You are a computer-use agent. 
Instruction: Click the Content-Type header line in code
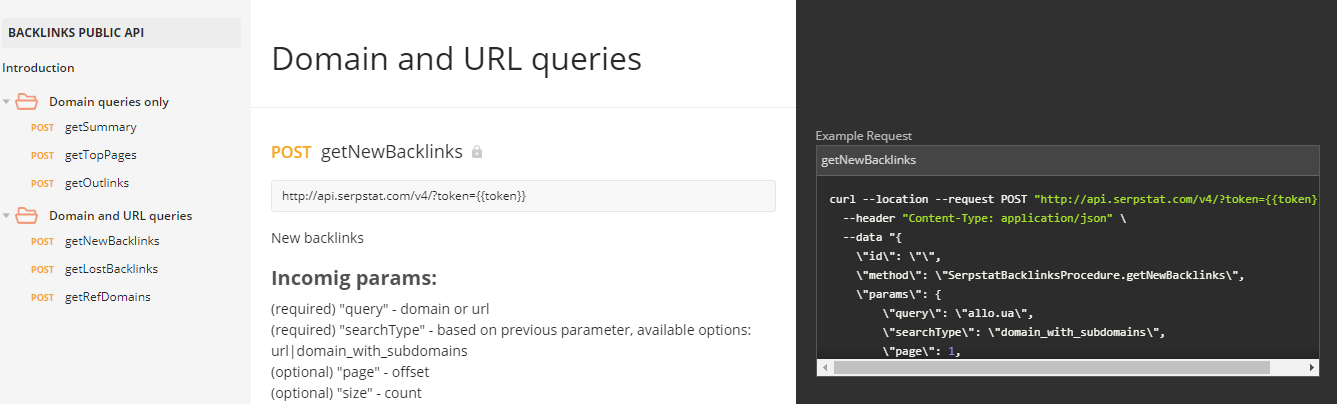(x=986, y=218)
